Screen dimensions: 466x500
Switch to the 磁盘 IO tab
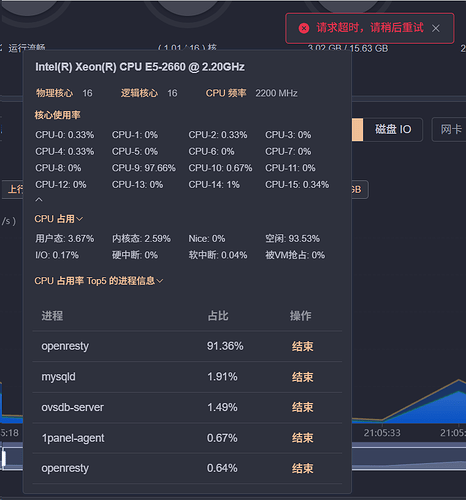393,129
